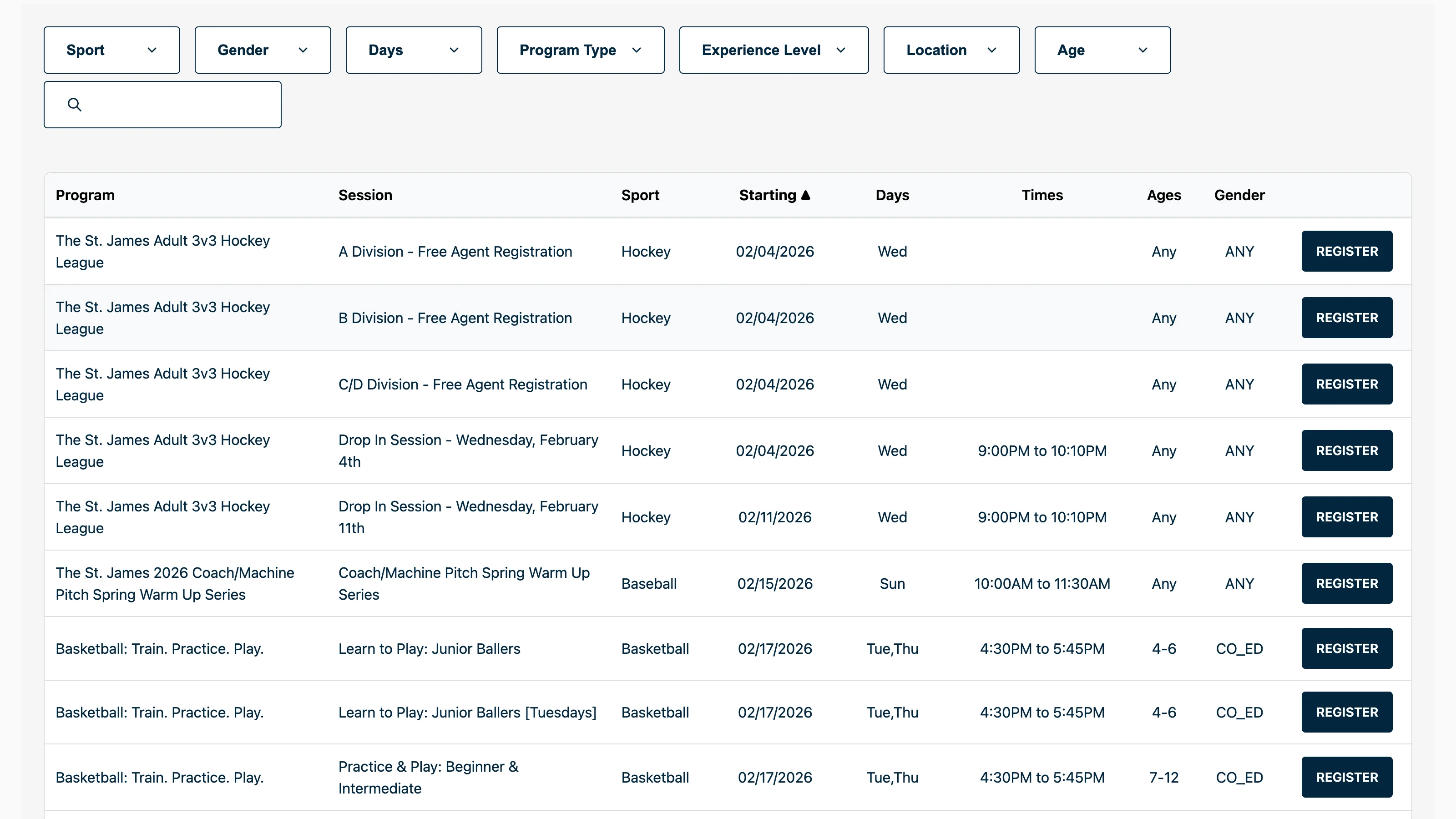Screen dimensions: 1456x819
Task: Open the Sport filter dropdown
Action: [x=111, y=50]
